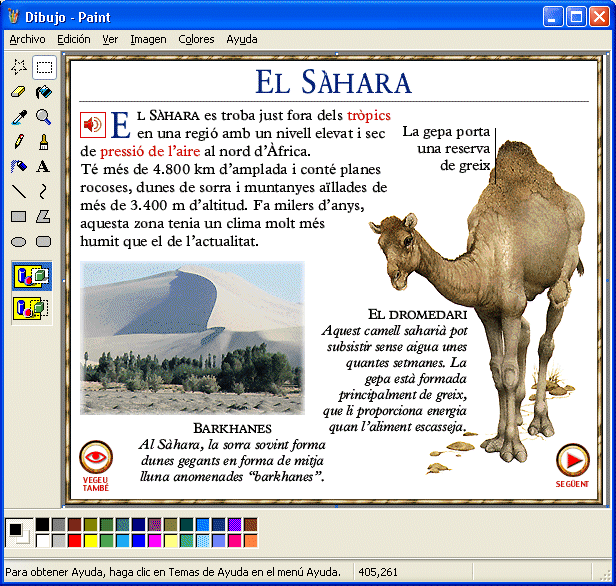Select the rectangular Select tool
This screenshot has height=586, width=616.
tap(44, 67)
